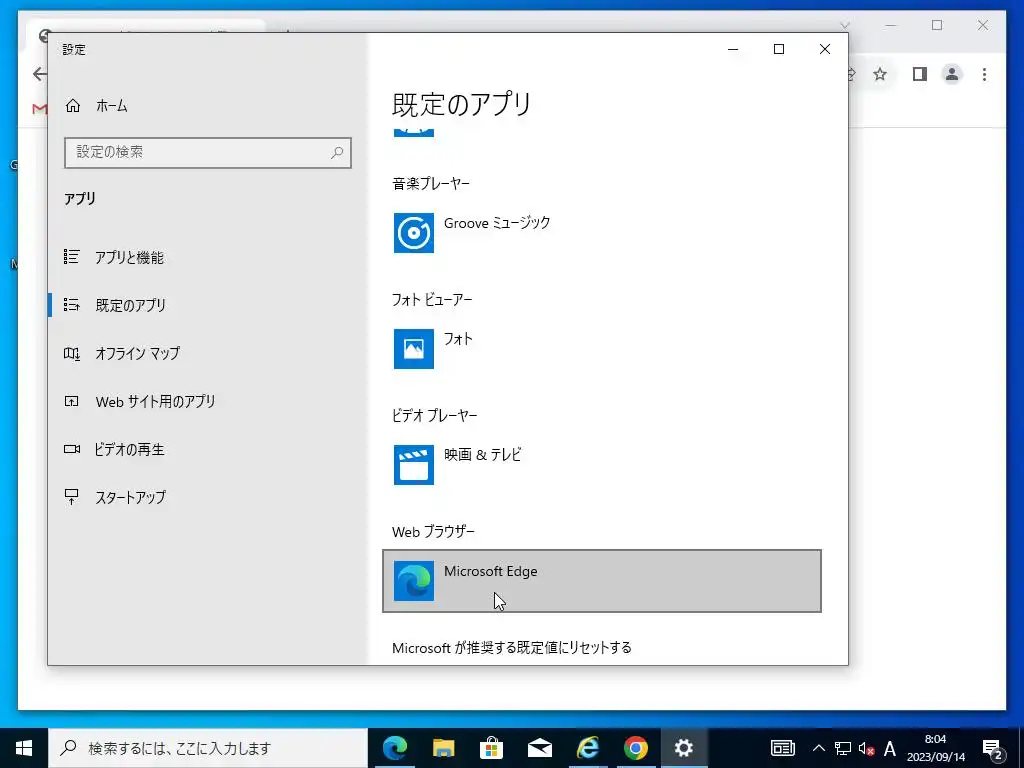1024x768 pixels.
Task: Open the notification action center
Action: (993, 748)
